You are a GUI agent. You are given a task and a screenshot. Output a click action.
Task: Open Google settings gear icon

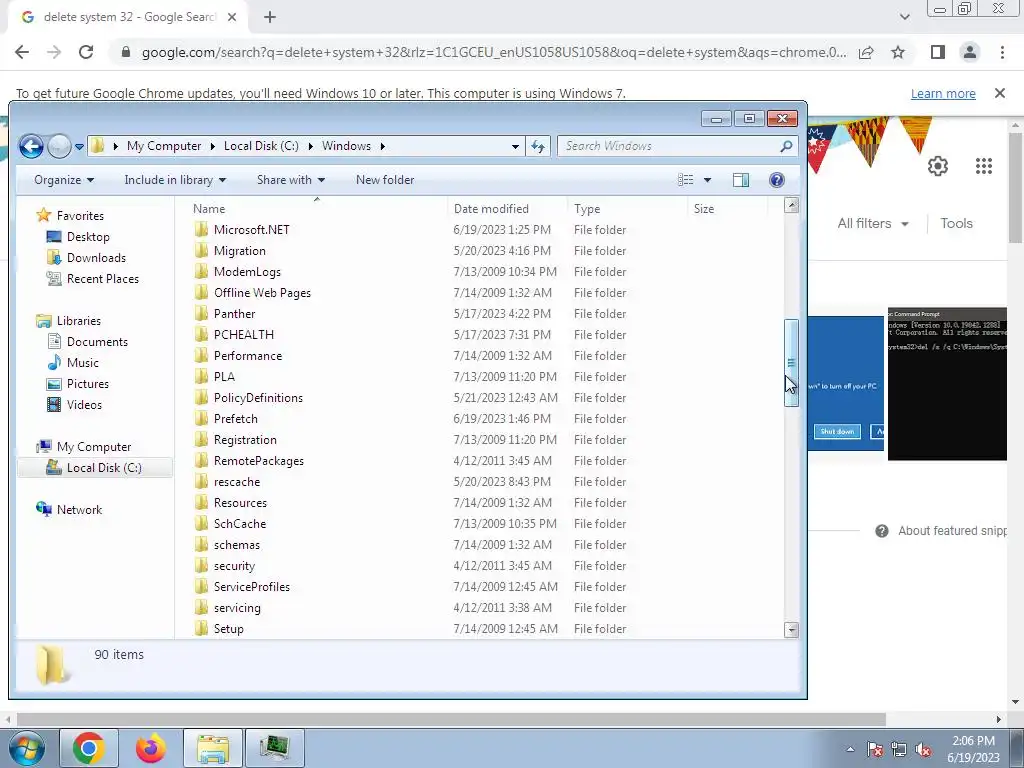(938, 166)
